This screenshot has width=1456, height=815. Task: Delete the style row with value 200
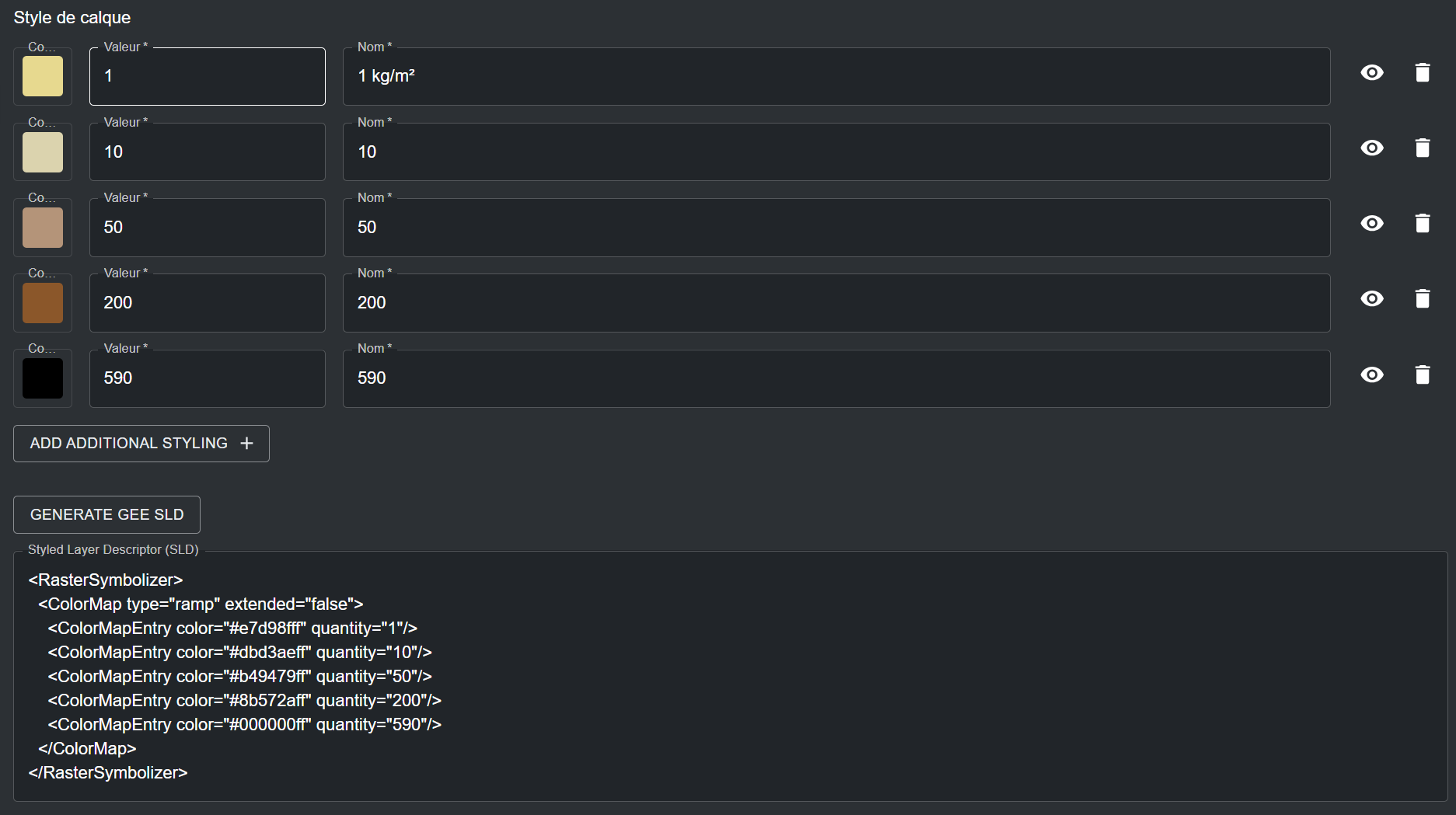click(1422, 299)
